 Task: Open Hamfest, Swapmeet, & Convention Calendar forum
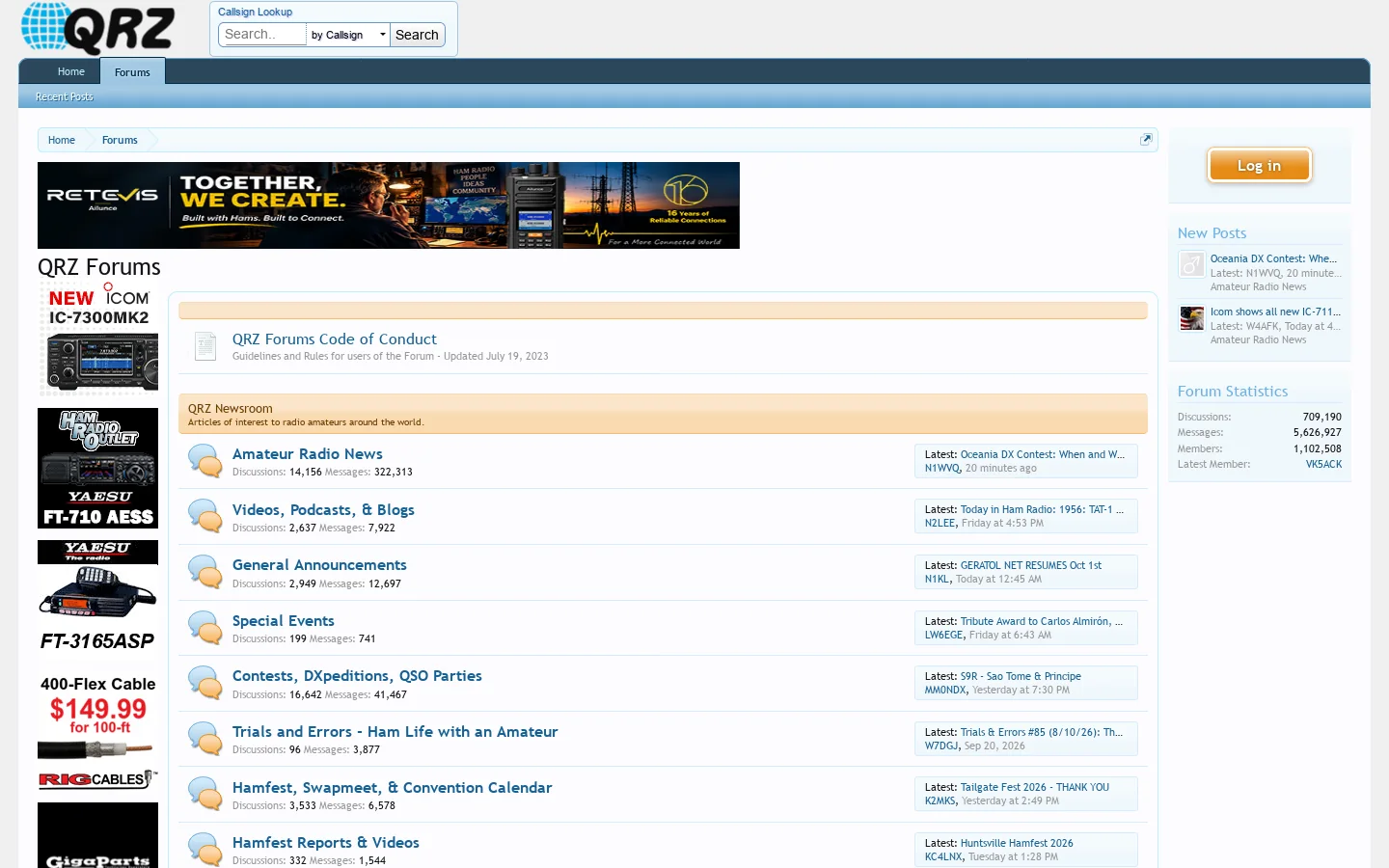(x=393, y=788)
